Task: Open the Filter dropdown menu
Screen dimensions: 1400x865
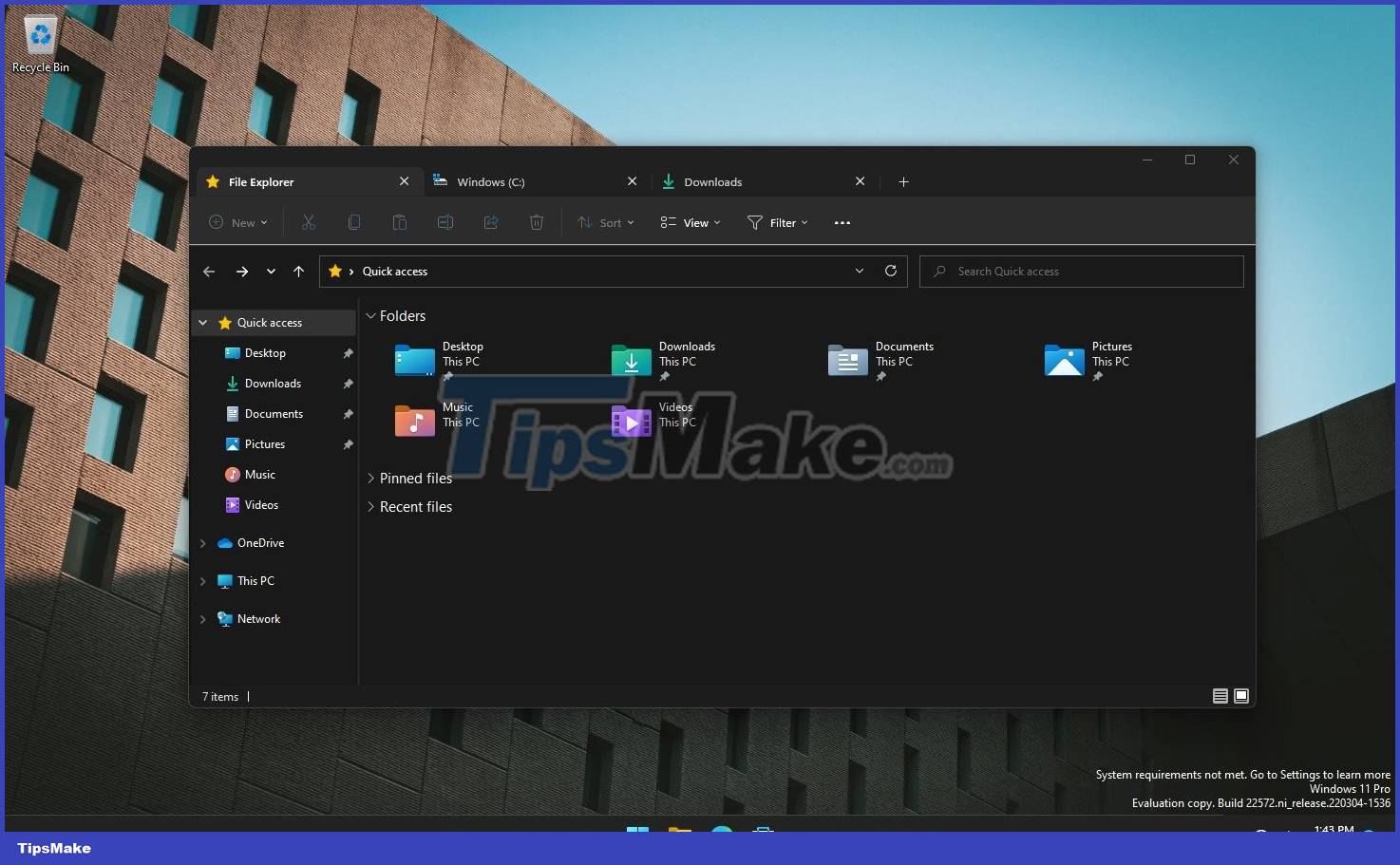Action: click(777, 222)
